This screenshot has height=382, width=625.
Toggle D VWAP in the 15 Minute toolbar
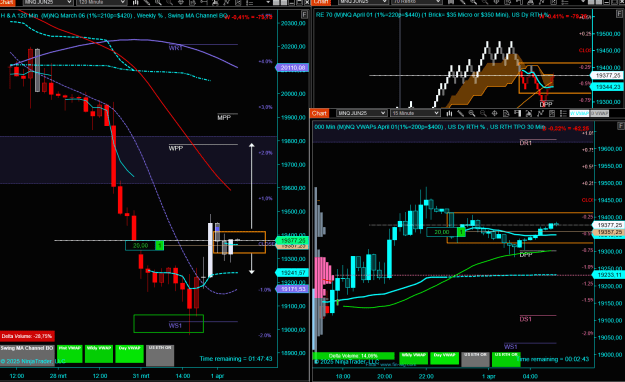(x=599, y=113)
